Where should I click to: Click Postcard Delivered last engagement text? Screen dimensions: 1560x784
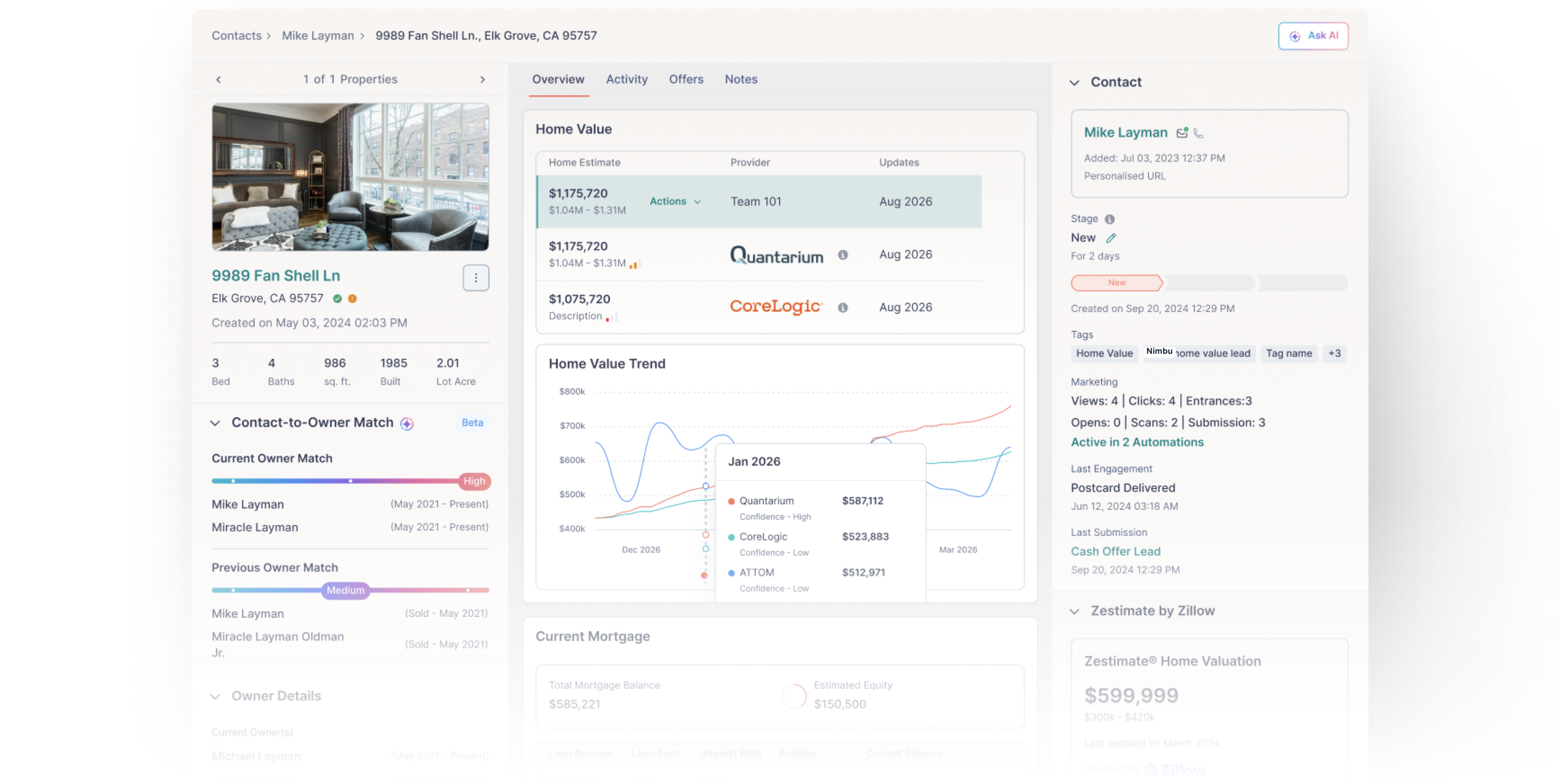click(1122, 488)
